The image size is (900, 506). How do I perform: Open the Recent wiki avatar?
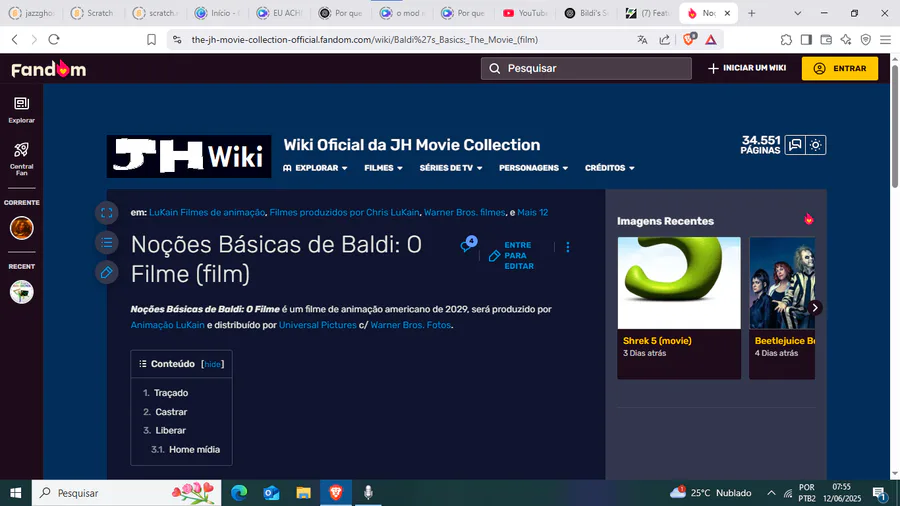click(x=21, y=292)
